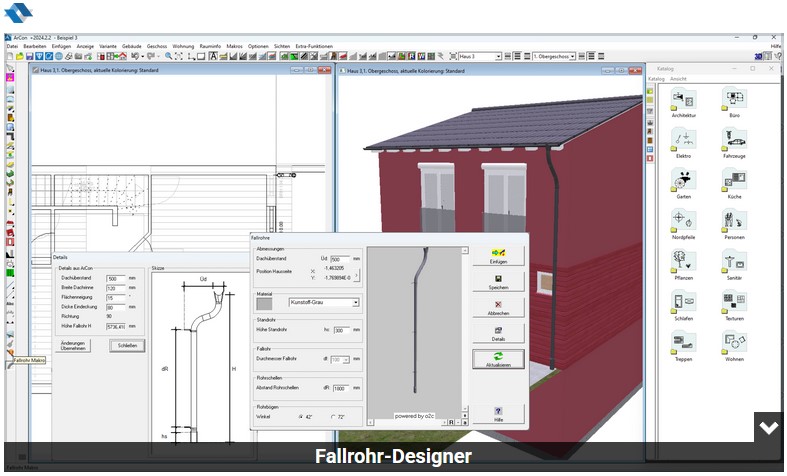
Task: Open the Kunststoff-Grau material dropdown
Action: [x=355, y=302]
